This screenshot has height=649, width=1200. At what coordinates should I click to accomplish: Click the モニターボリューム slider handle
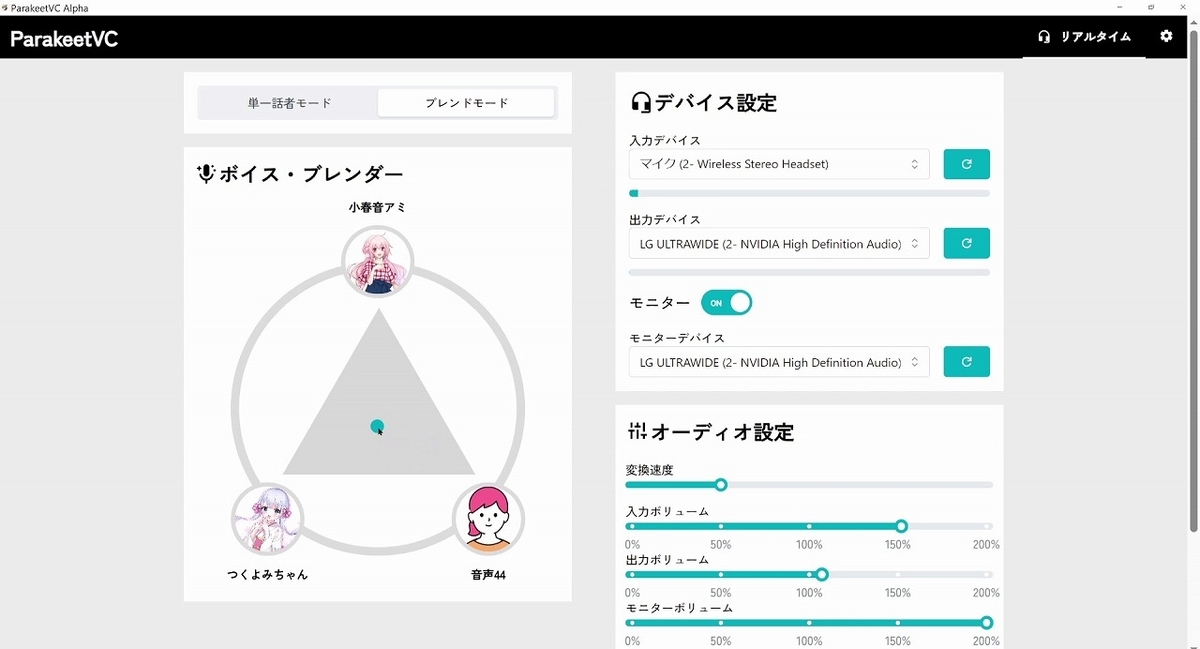click(987, 623)
